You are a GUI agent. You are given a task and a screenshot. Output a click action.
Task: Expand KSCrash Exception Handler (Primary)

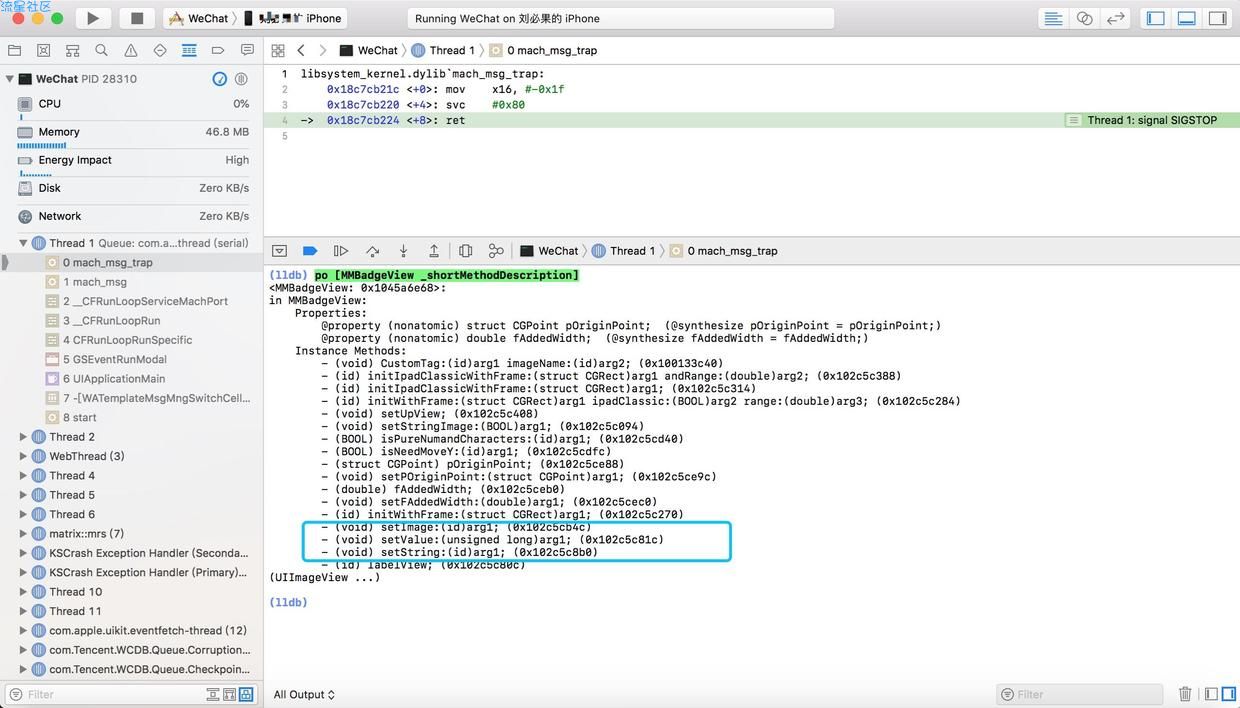pos(23,573)
